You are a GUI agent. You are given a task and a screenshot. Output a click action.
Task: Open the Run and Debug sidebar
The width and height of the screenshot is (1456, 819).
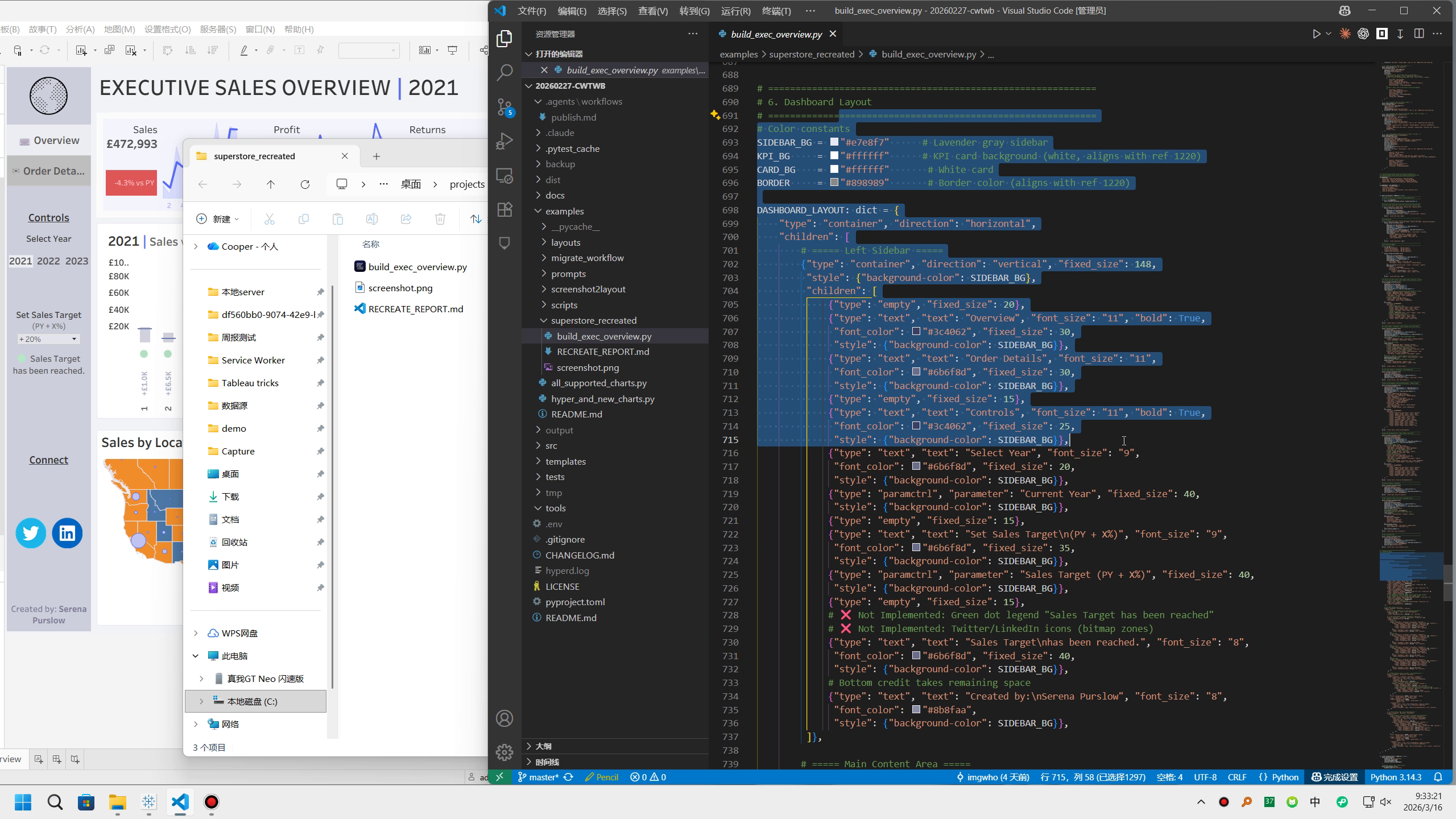click(x=504, y=141)
